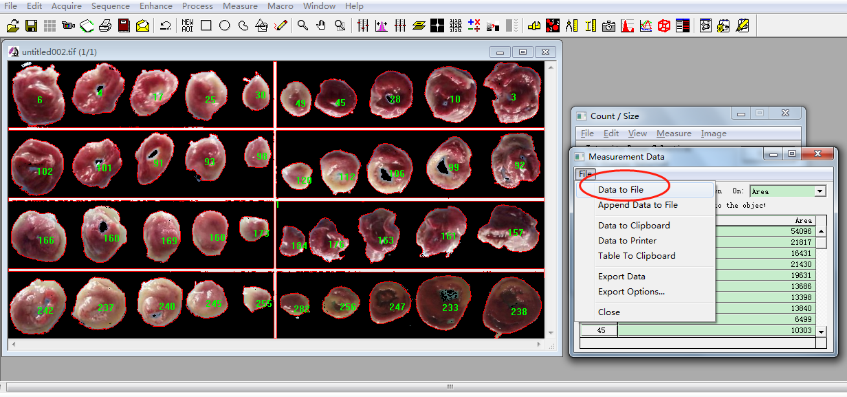Click the yellow envelope mail icon
Viewport: 847px width, 397px height.
[x=143, y=25]
